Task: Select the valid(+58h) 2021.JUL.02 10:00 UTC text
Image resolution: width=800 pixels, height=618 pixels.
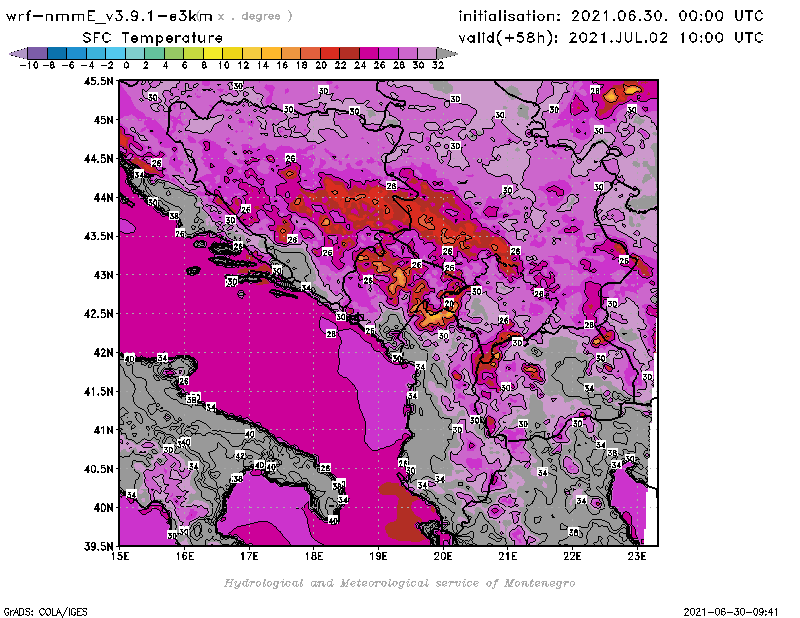Action: 611,38
